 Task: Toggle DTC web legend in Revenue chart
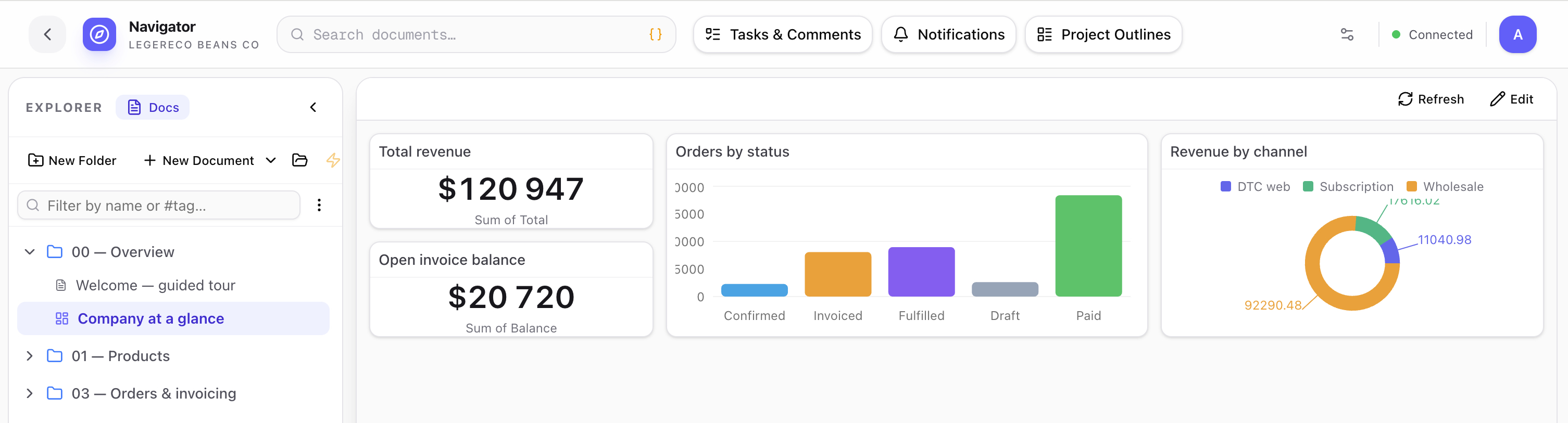pyautogui.click(x=1255, y=187)
